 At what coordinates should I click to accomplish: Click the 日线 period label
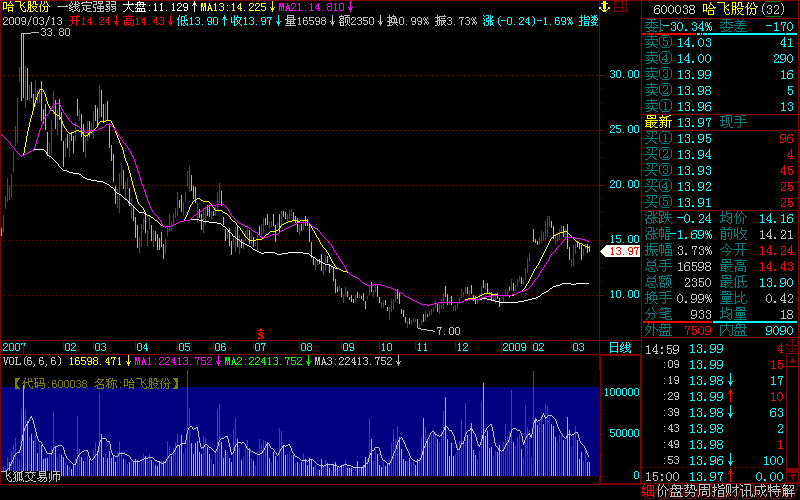620,348
